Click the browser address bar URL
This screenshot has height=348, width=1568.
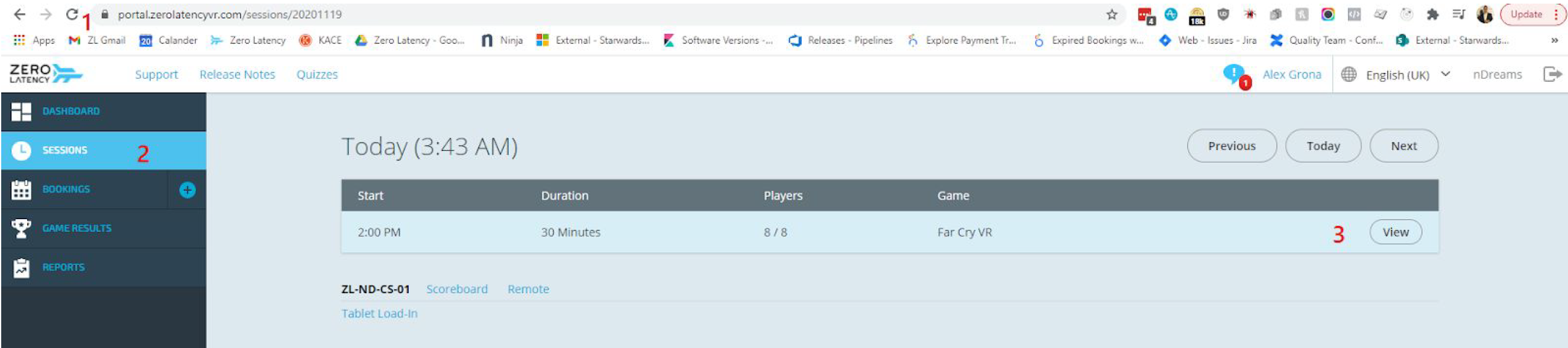[230, 14]
